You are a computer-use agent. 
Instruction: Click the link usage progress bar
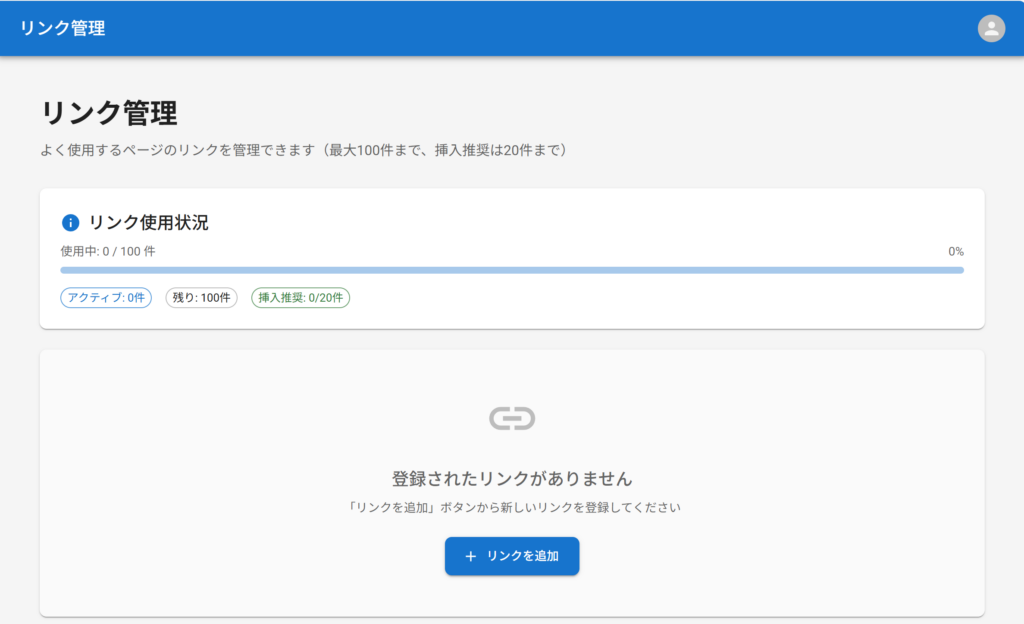(x=512, y=270)
